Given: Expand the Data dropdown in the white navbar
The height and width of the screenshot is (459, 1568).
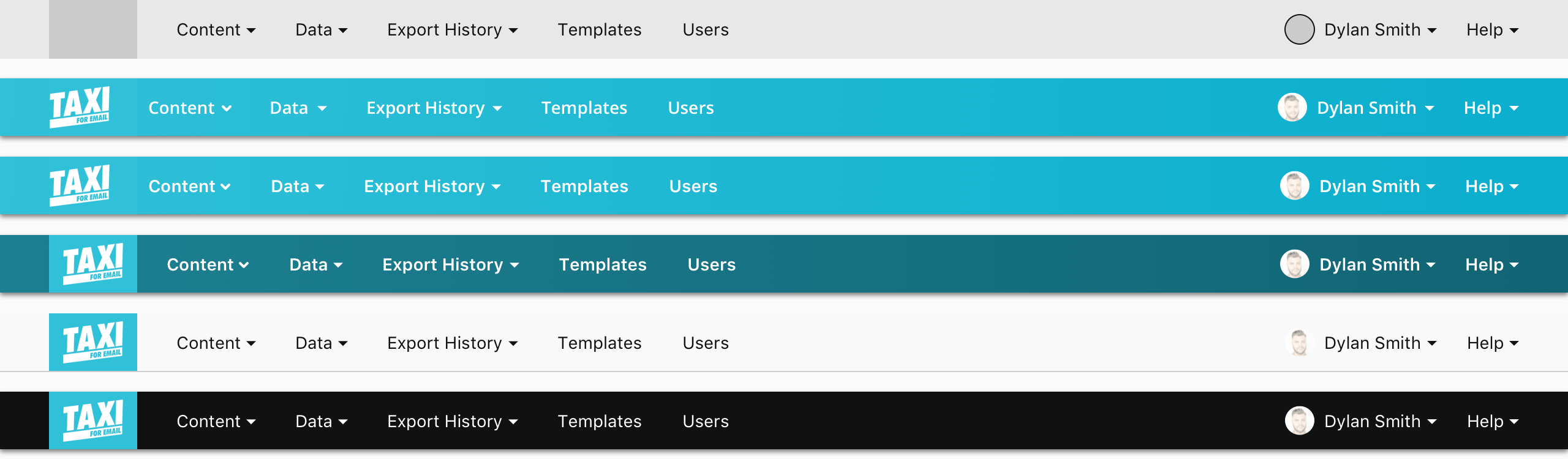Looking at the screenshot, I should click(321, 343).
